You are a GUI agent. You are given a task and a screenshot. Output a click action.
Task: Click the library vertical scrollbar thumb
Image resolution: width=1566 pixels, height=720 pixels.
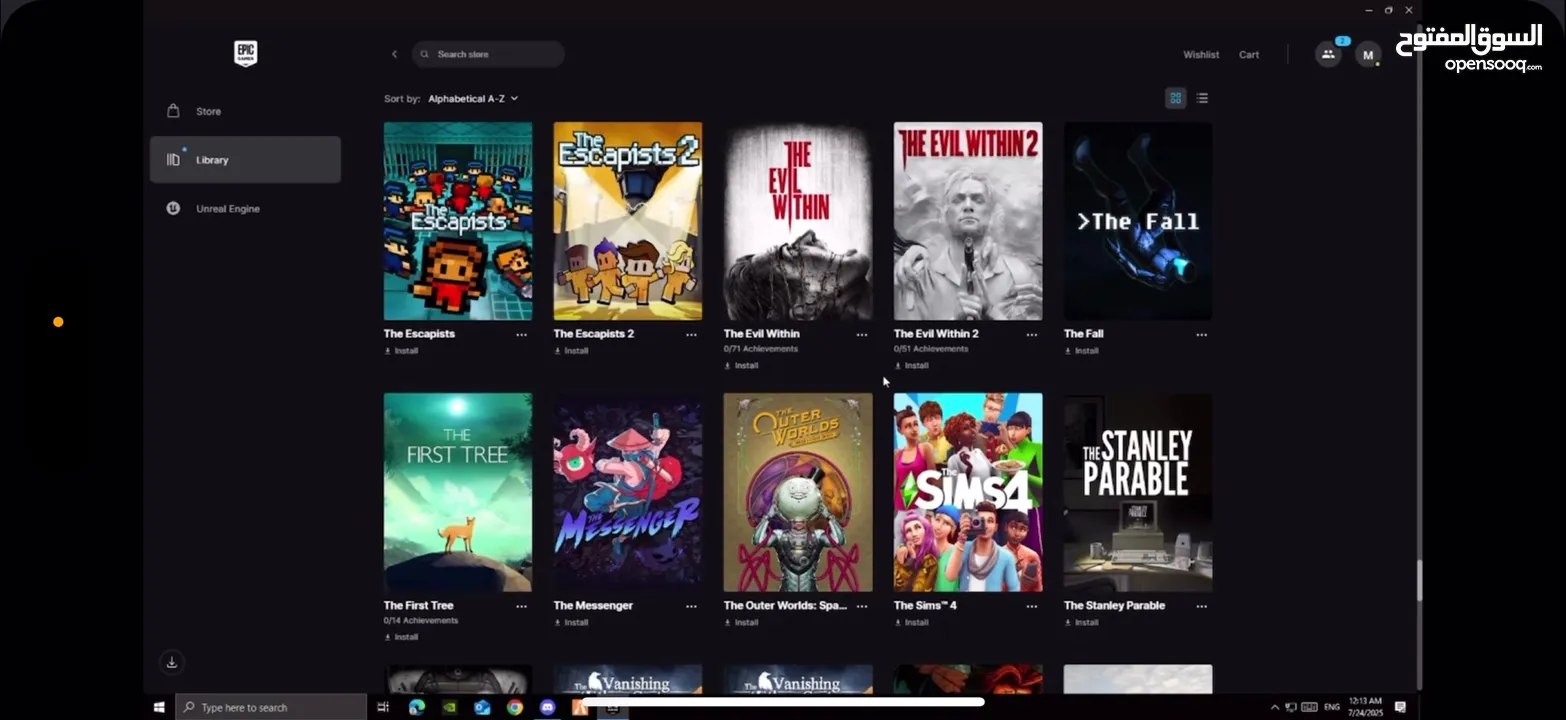click(1418, 581)
